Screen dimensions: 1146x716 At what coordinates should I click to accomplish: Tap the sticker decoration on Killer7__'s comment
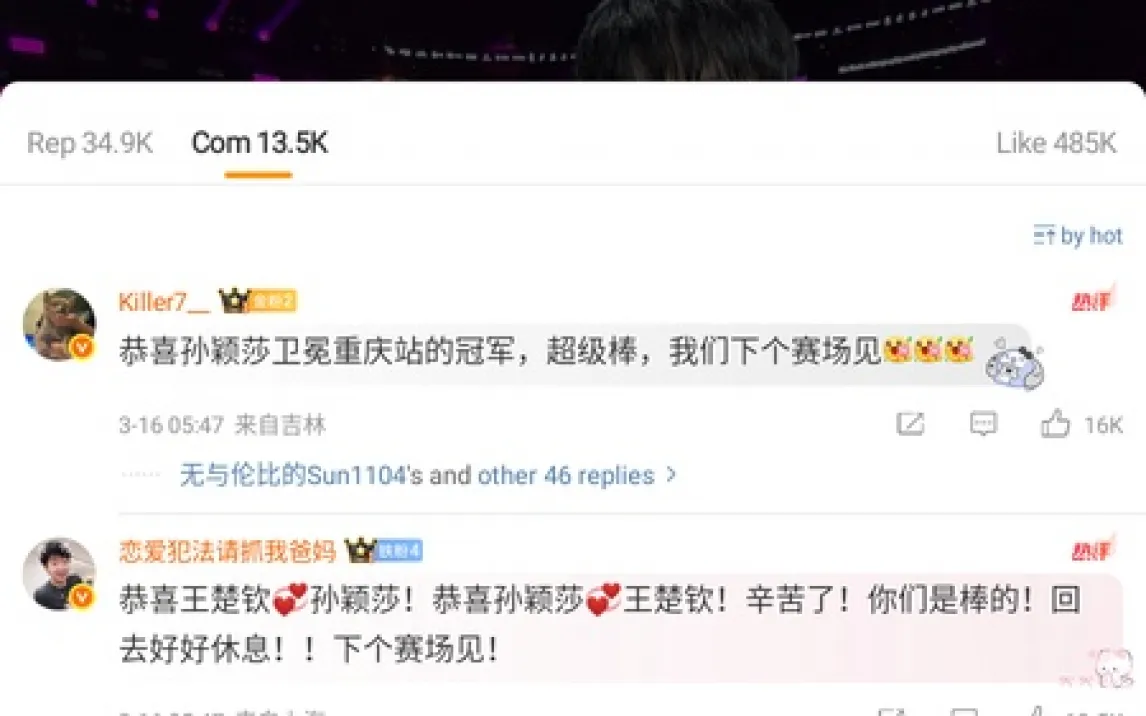(1014, 363)
